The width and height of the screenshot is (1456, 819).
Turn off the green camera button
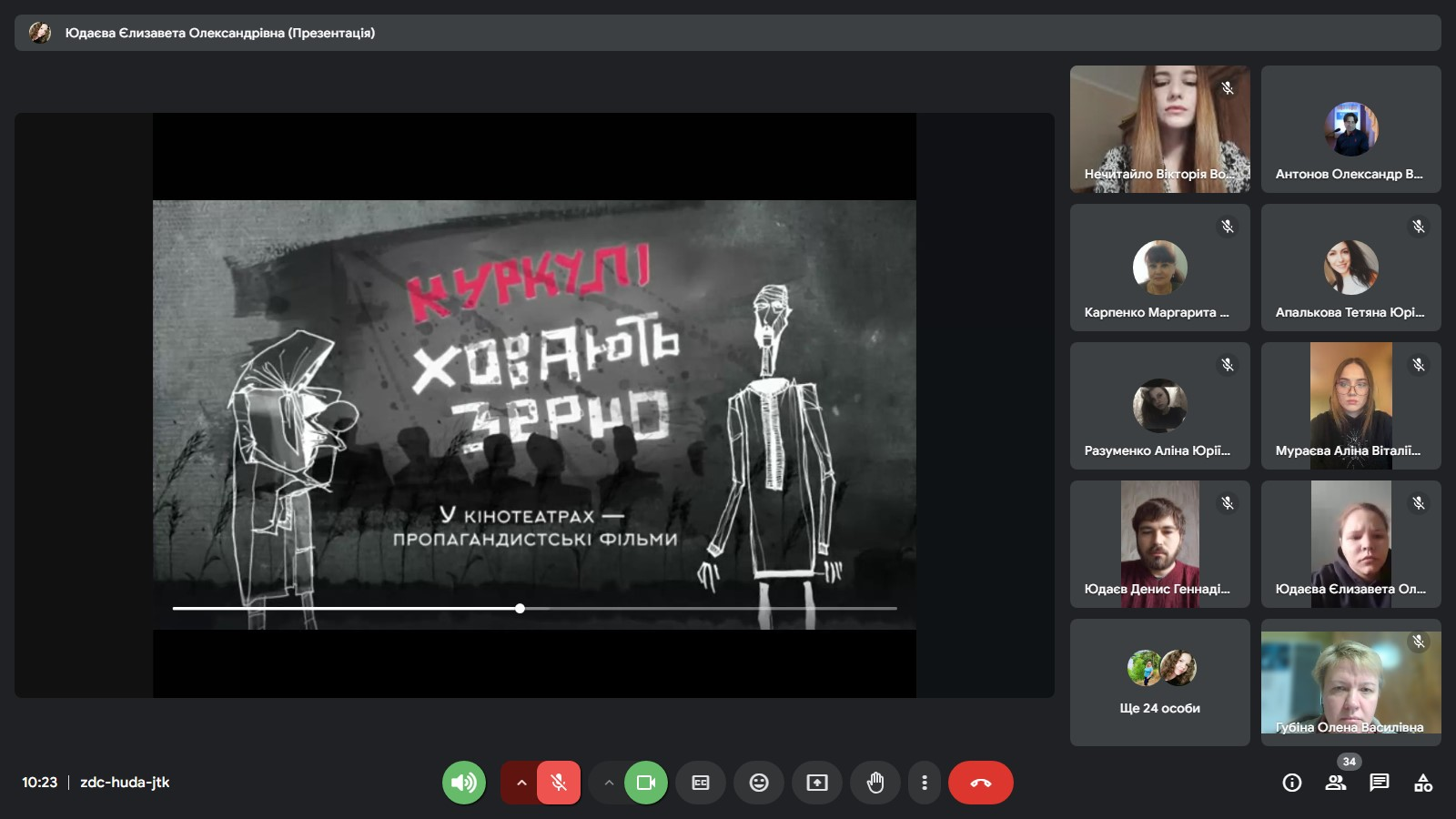(x=646, y=783)
